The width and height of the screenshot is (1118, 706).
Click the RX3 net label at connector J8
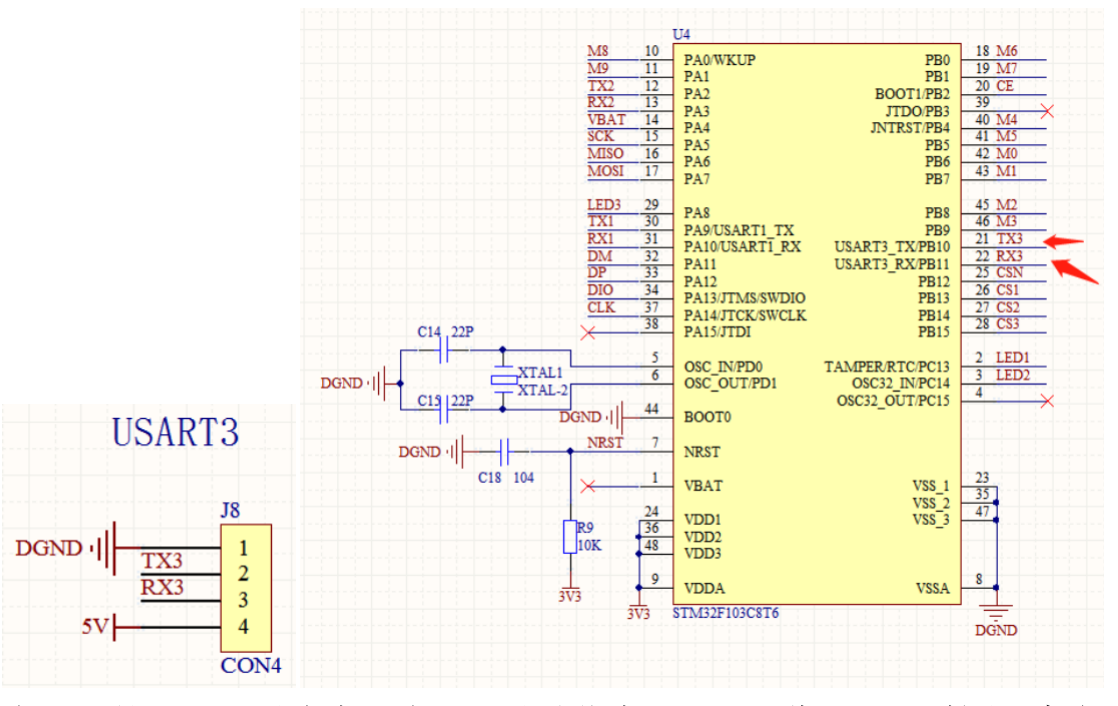[x=162, y=588]
